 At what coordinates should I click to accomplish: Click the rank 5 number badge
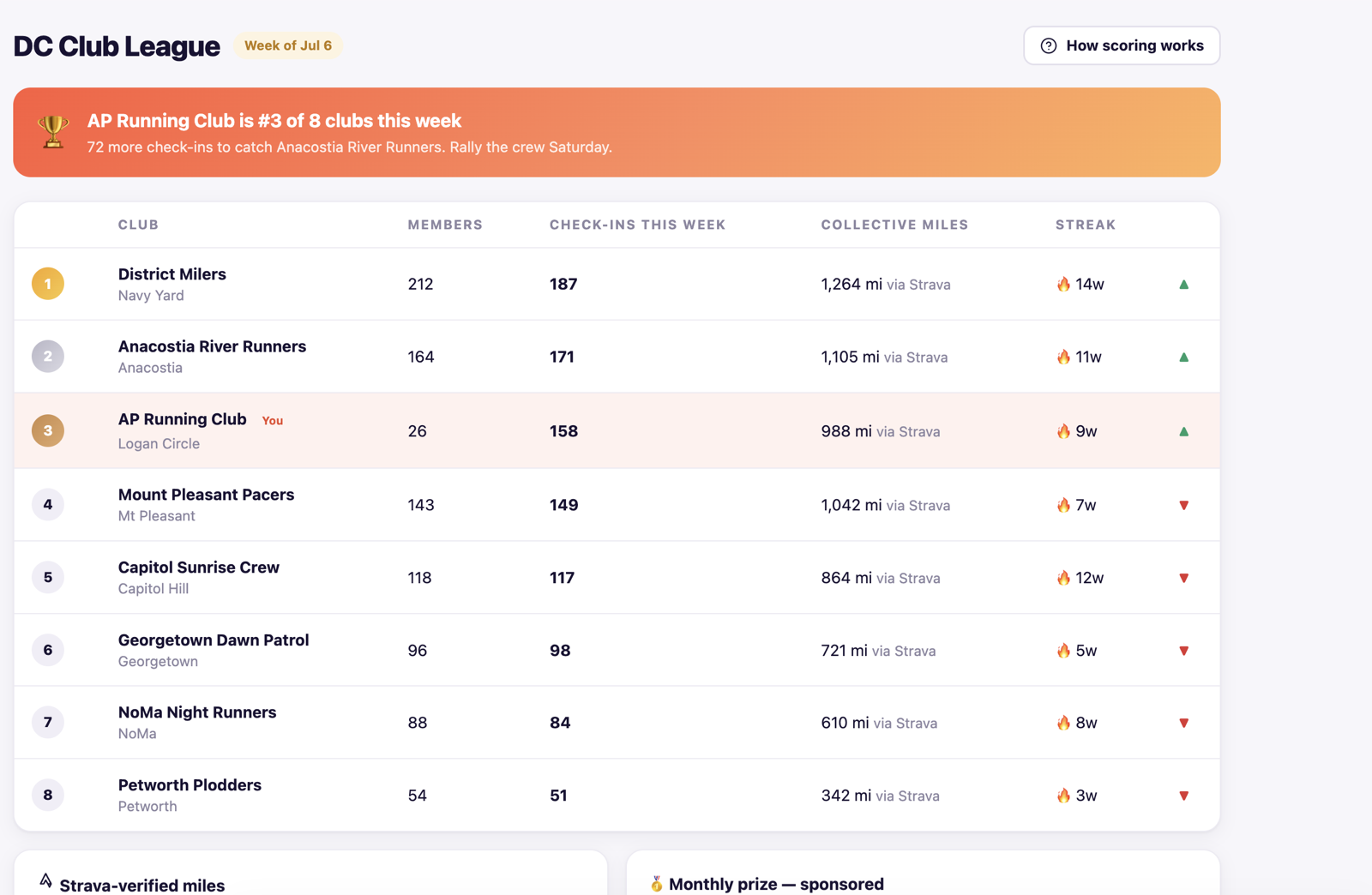point(48,577)
